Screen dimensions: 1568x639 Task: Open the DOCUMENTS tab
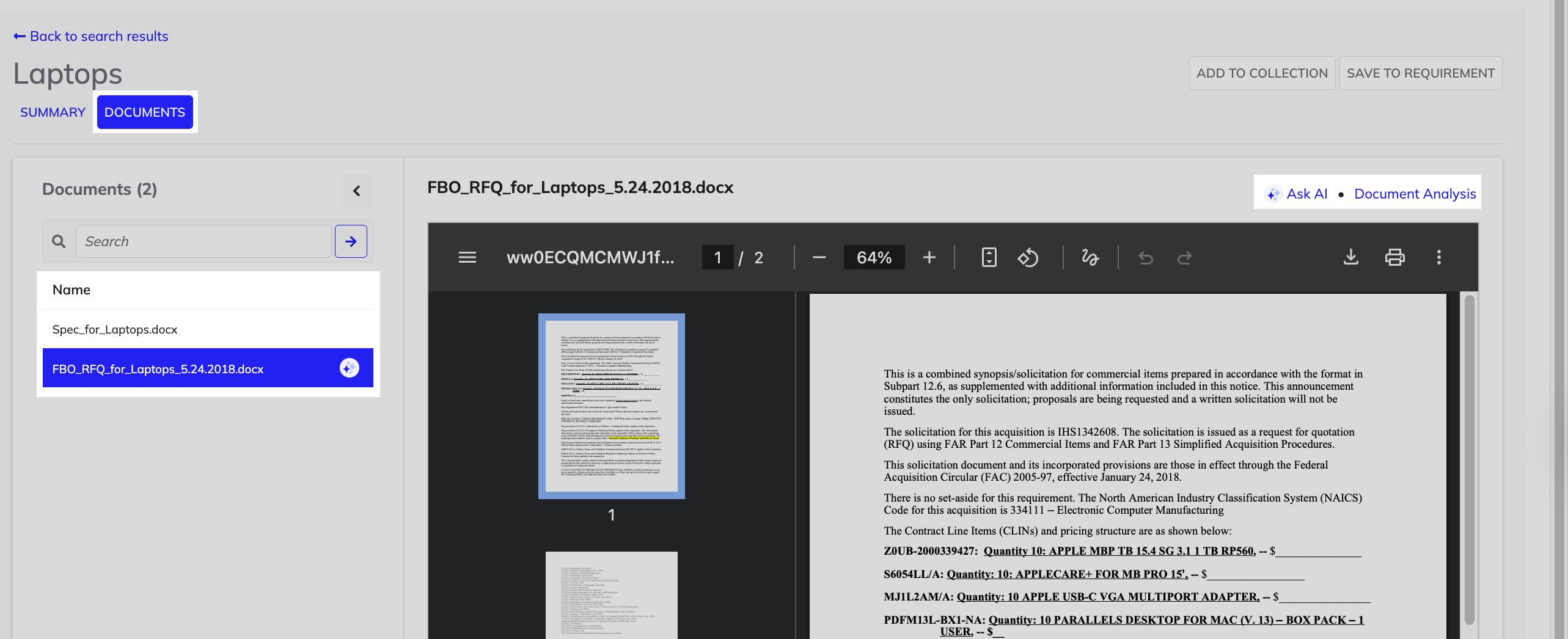click(x=145, y=112)
